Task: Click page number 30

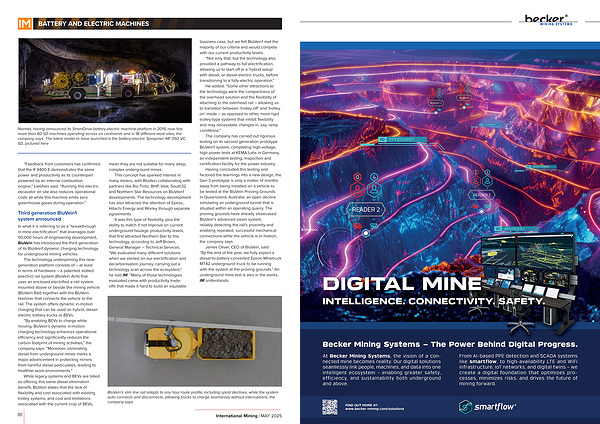Action: point(20,414)
